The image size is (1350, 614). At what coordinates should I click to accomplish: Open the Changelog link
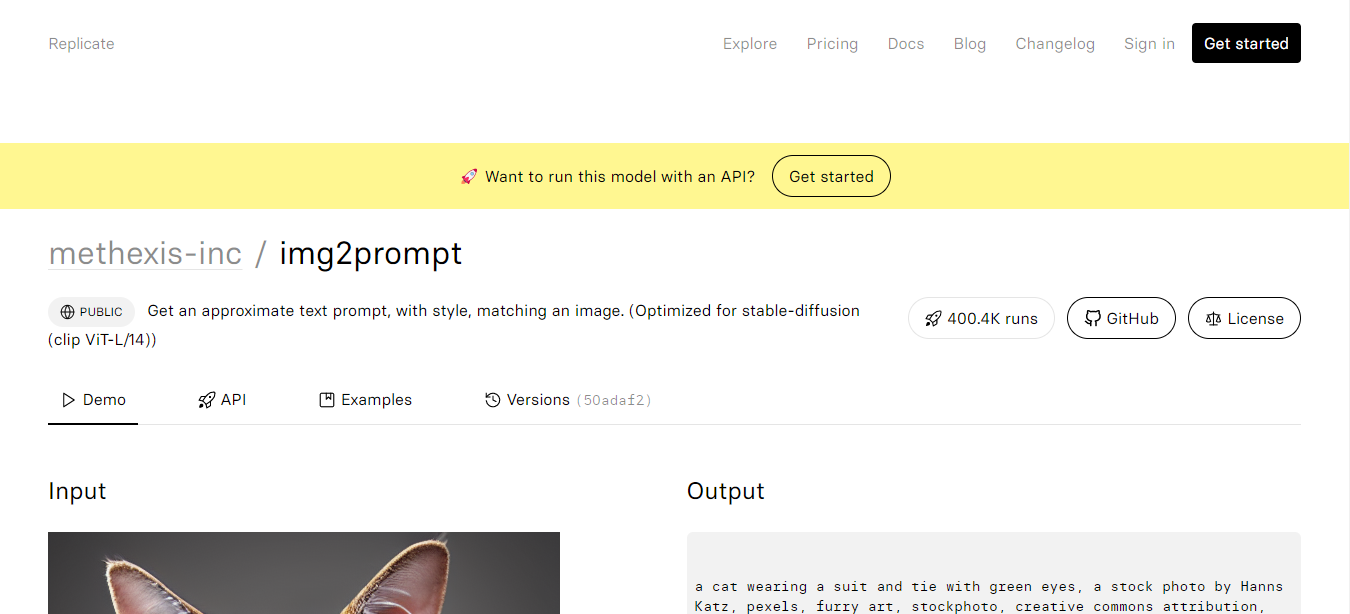tap(1055, 44)
